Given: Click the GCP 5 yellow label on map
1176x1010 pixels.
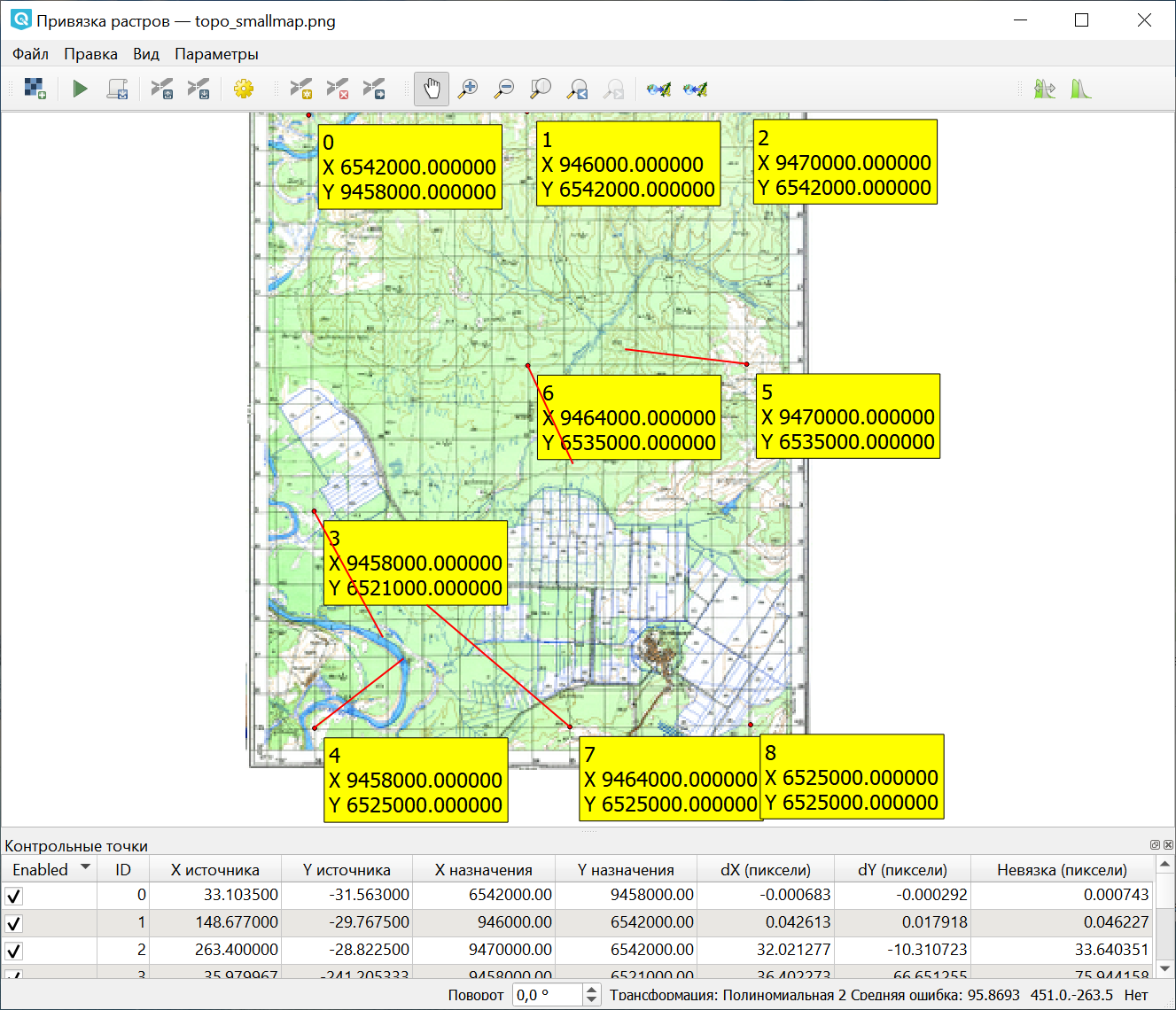Looking at the screenshot, I should pyautogui.click(x=848, y=416).
